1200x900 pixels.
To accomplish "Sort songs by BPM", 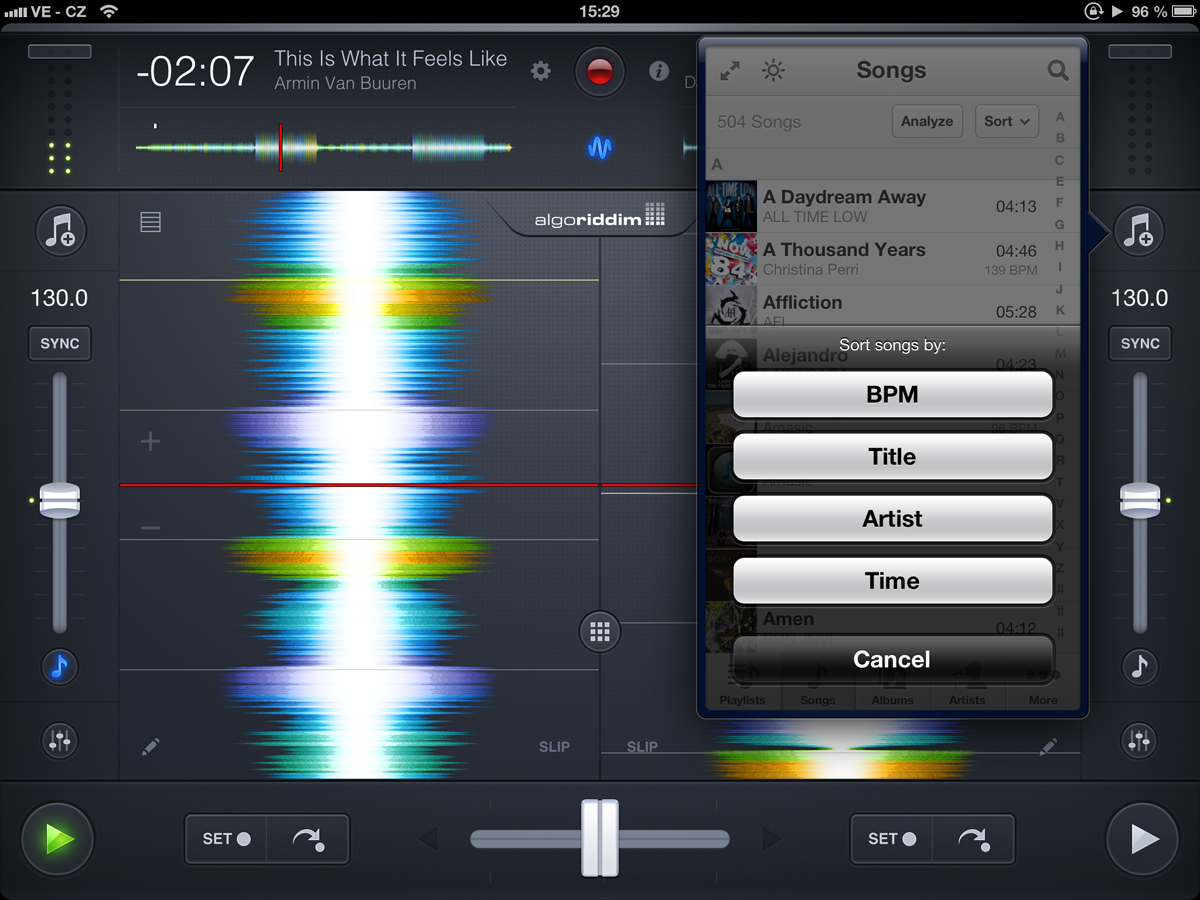I will click(892, 395).
